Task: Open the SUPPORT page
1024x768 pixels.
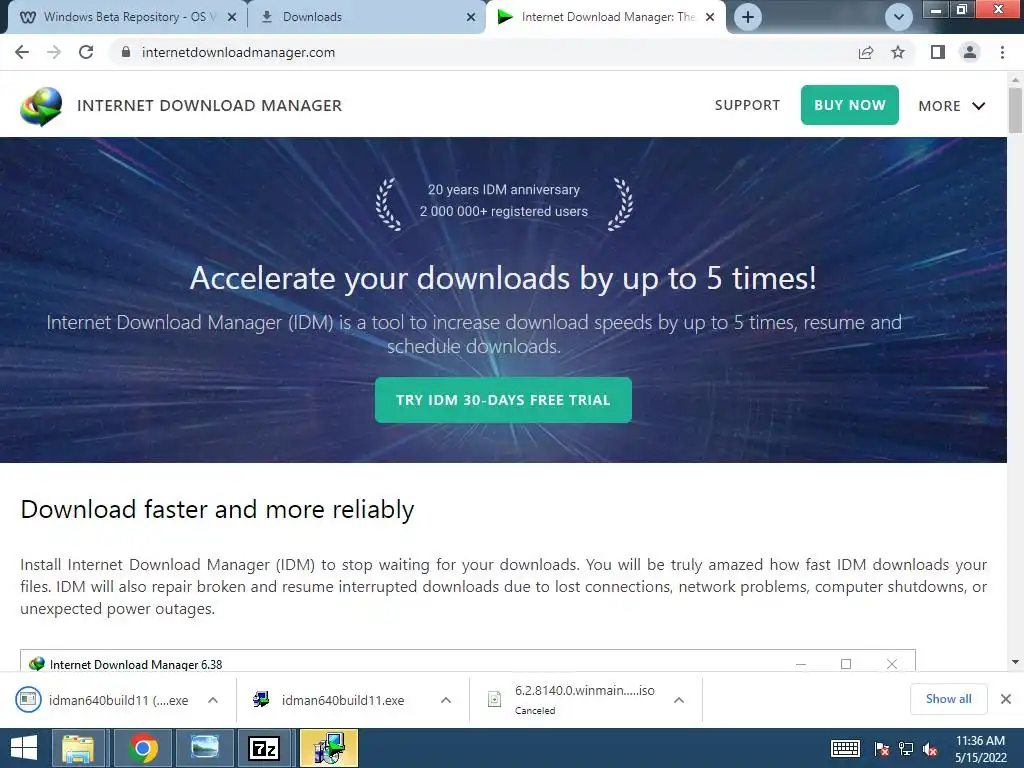Action: 747,105
